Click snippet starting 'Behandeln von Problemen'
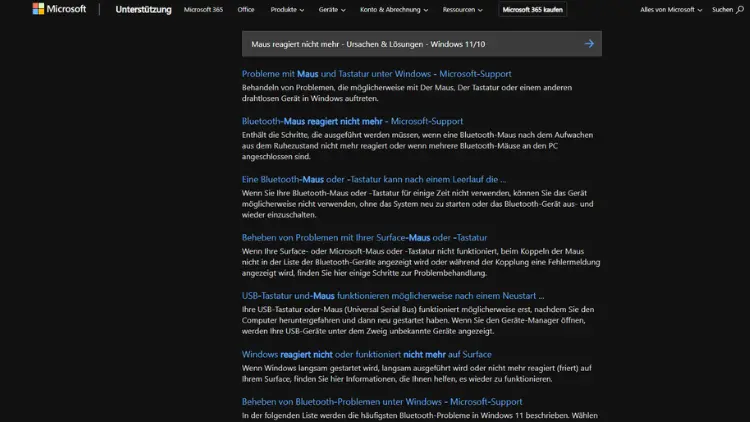 407,93
